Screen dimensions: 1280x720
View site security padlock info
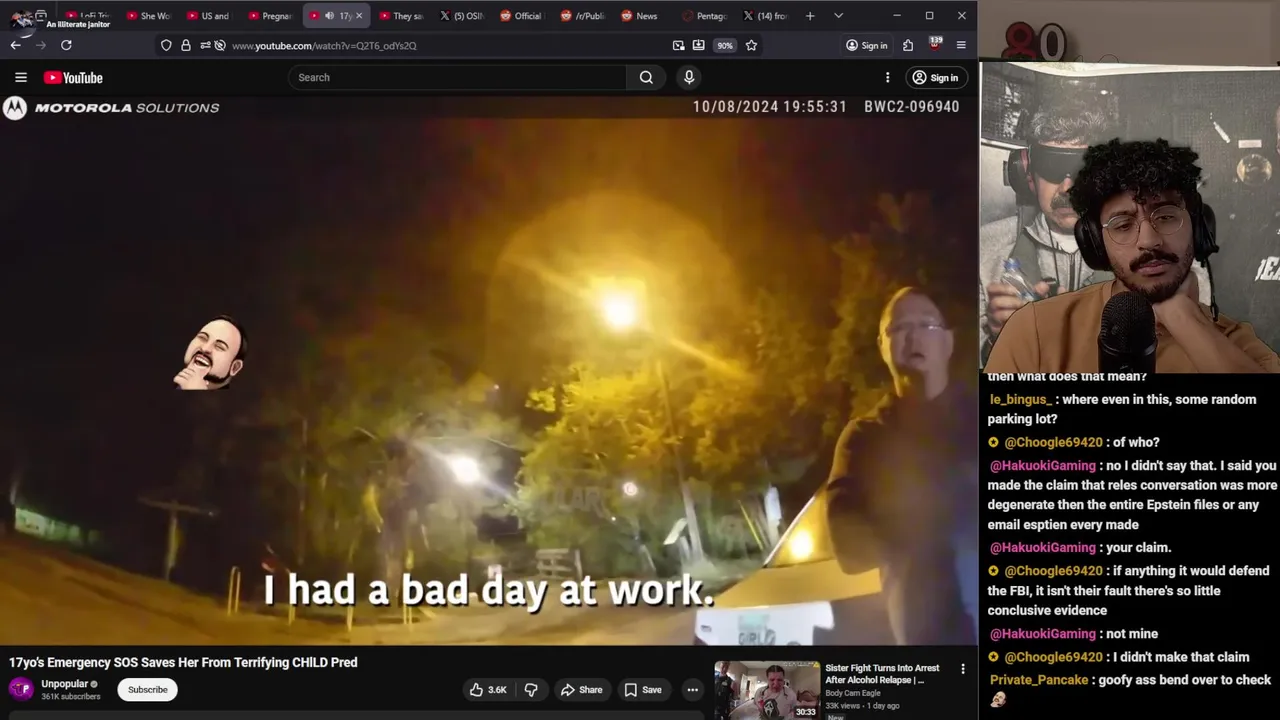point(185,45)
